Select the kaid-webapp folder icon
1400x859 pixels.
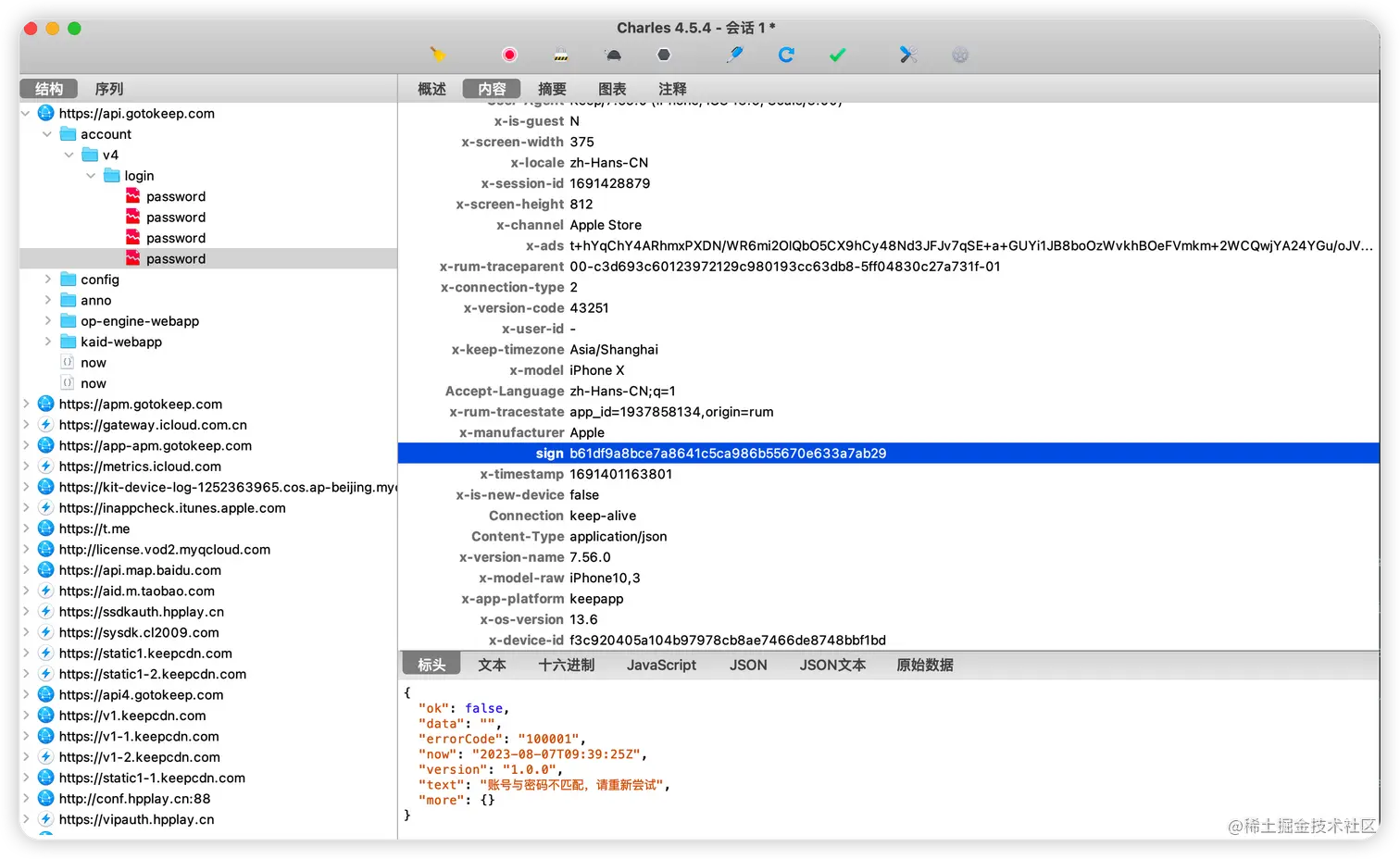[x=68, y=342]
